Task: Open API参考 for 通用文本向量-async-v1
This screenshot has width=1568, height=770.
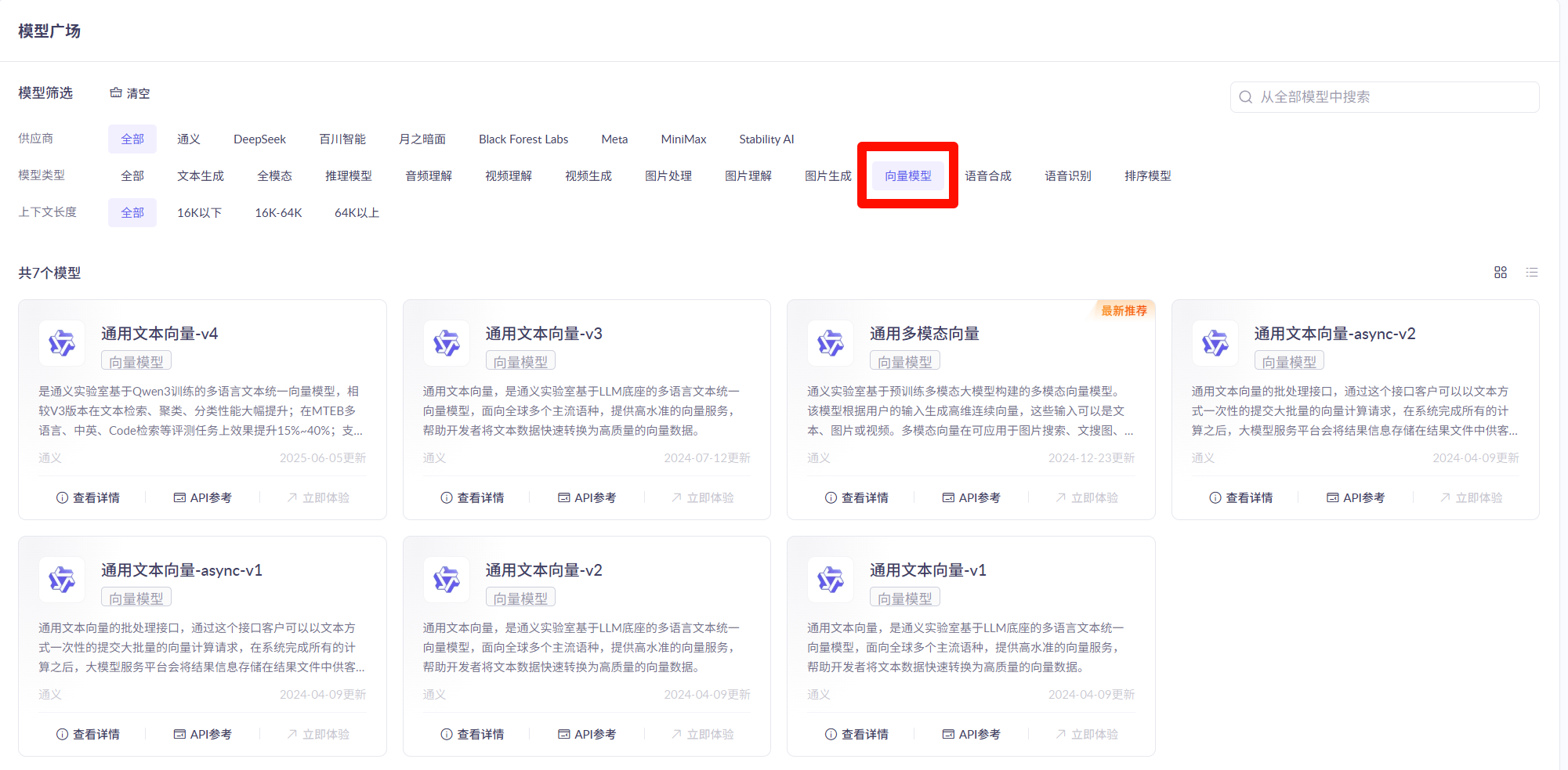Action: click(x=202, y=735)
